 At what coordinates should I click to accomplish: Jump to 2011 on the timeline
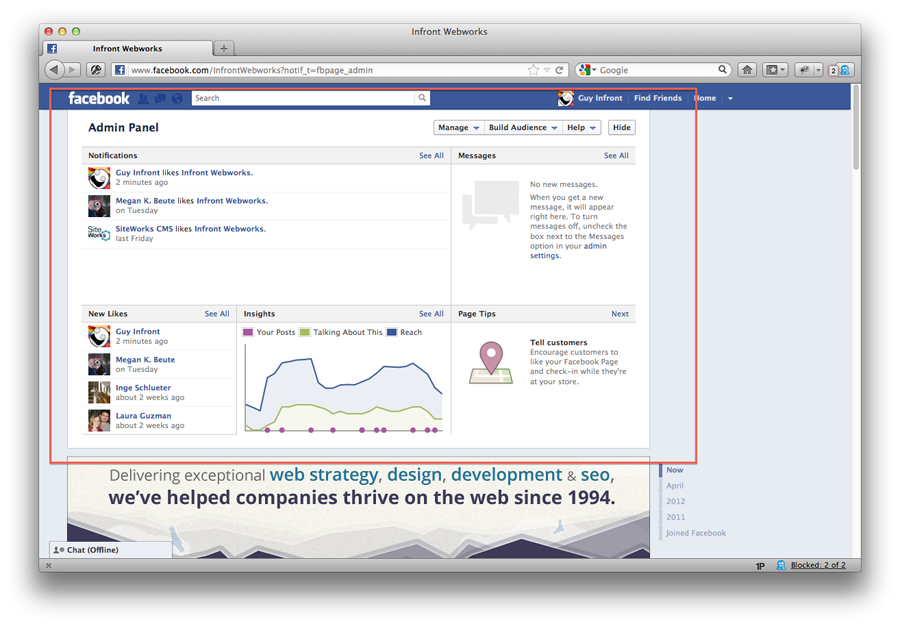coord(676,517)
